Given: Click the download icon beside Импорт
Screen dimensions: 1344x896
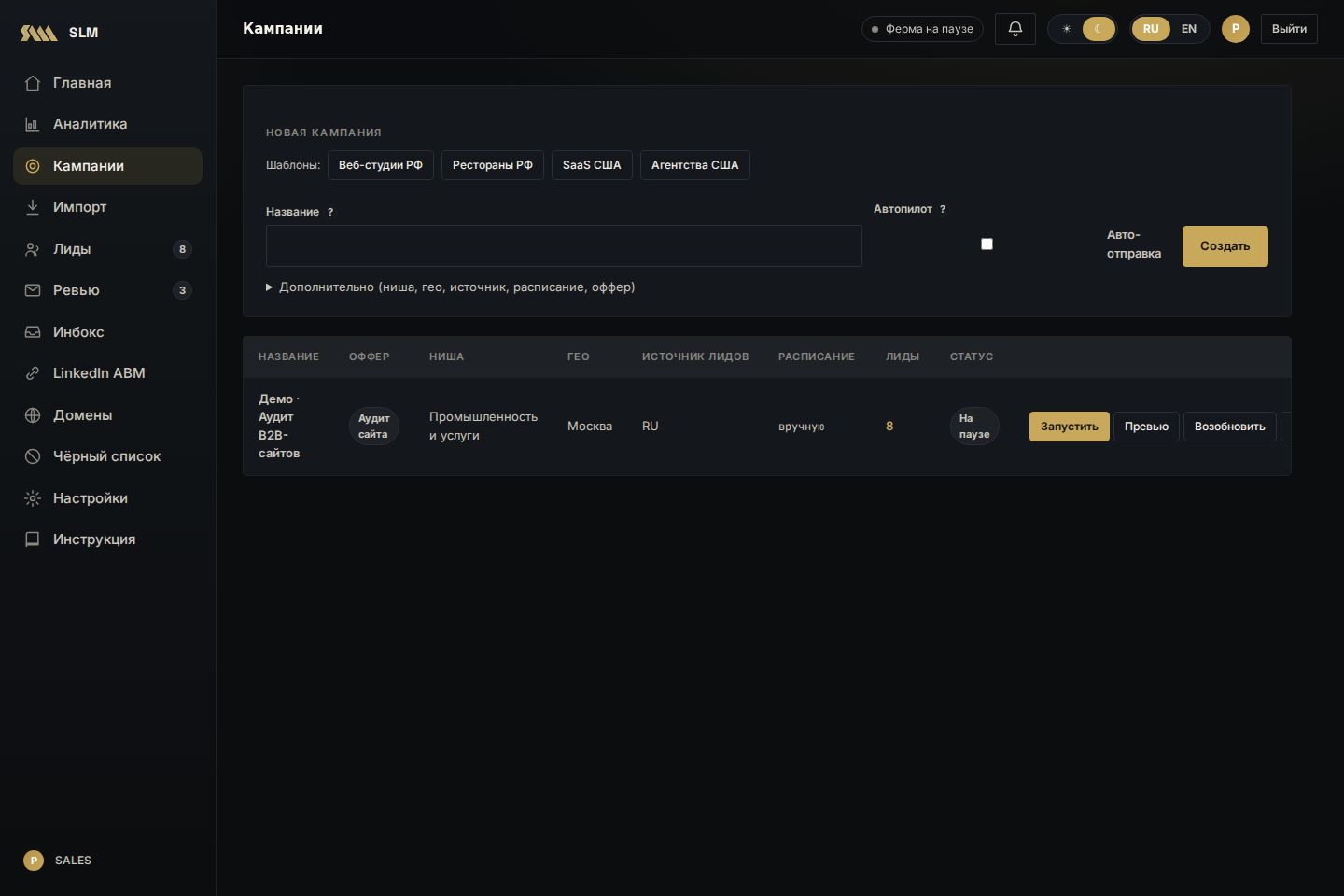Looking at the screenshot, I should point(33,207).
